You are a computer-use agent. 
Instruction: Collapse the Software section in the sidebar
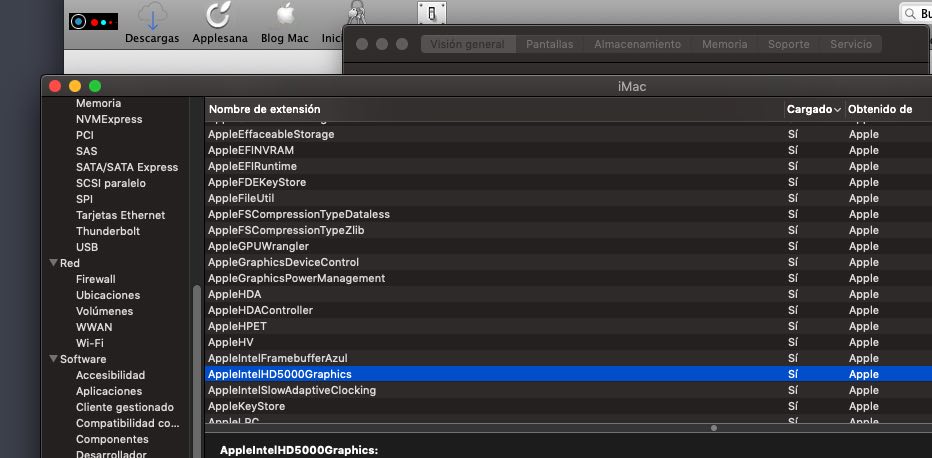click(54, 359)
